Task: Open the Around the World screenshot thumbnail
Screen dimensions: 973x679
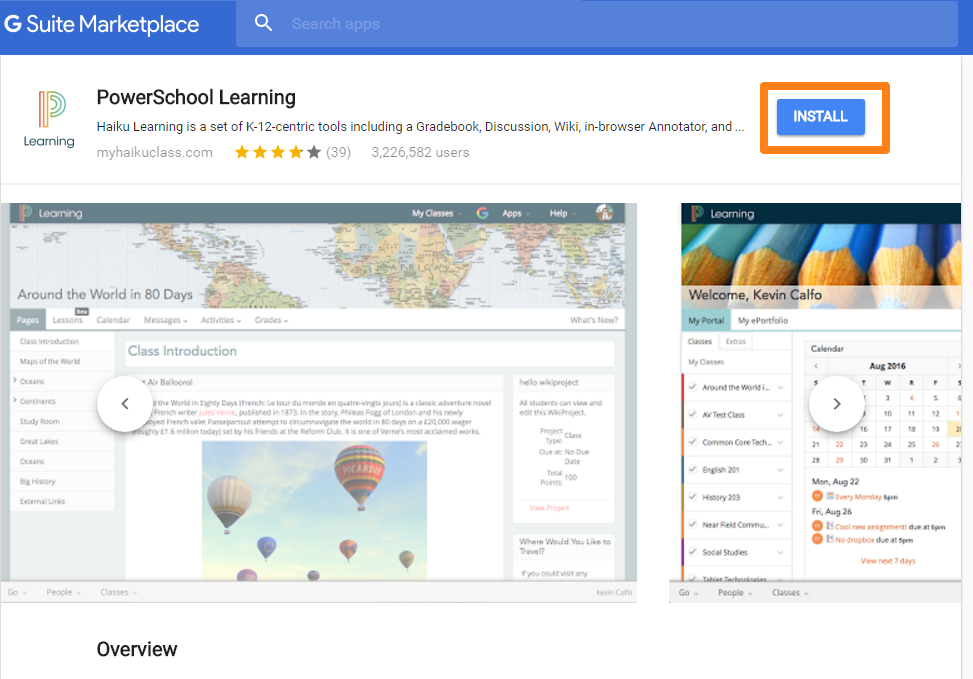Action: [x=319, y=402]
